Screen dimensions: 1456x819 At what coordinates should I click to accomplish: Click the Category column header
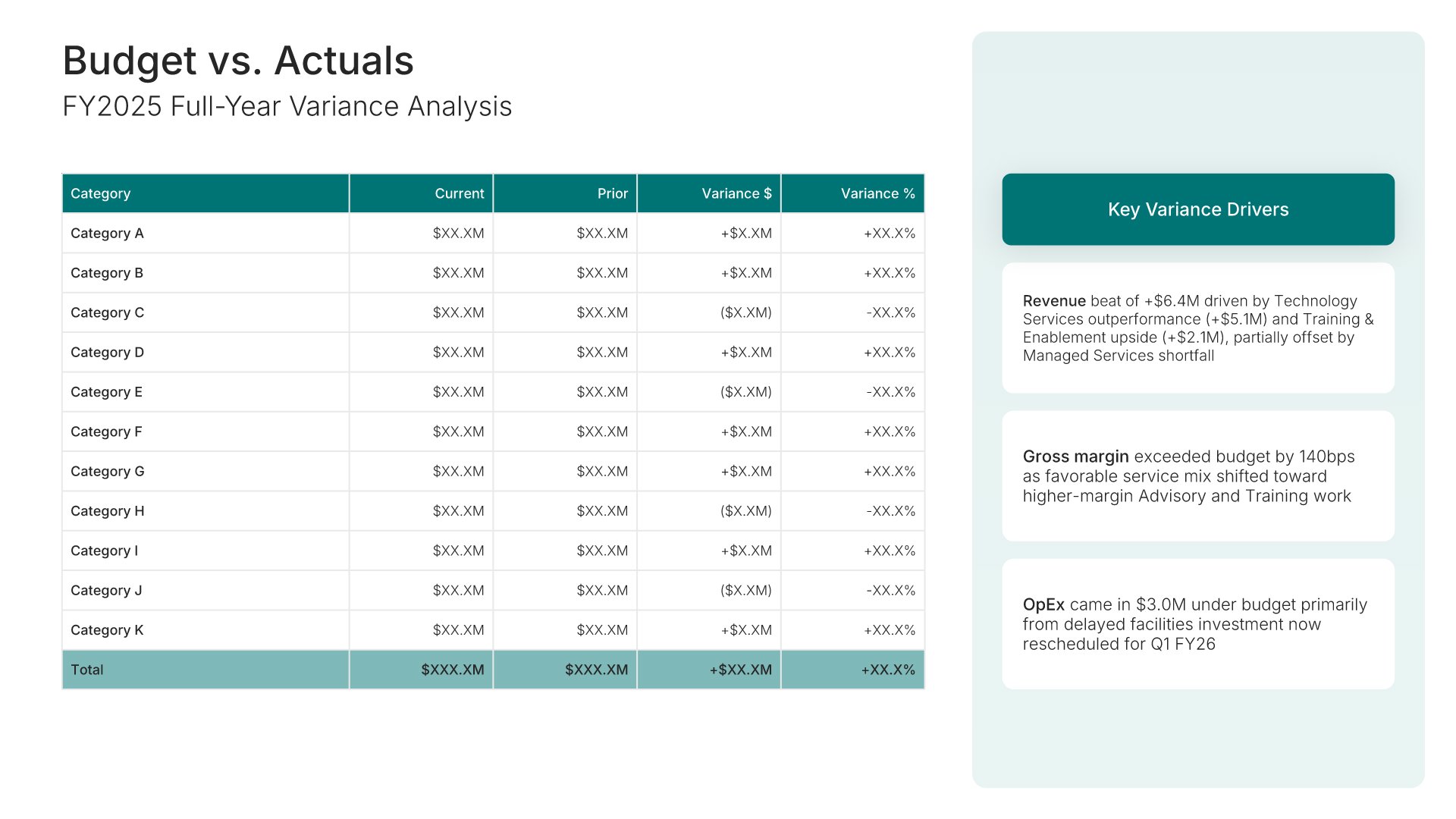click(x=101, y=193)
